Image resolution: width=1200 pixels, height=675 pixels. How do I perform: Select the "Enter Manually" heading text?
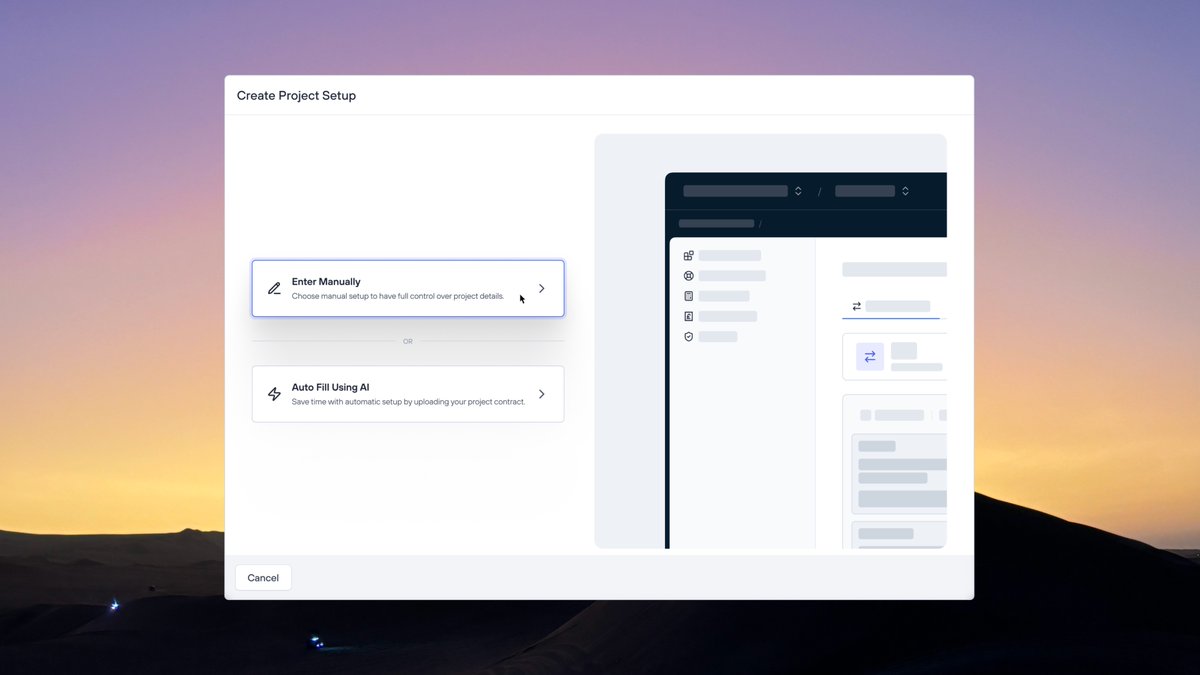pos(326,282)
